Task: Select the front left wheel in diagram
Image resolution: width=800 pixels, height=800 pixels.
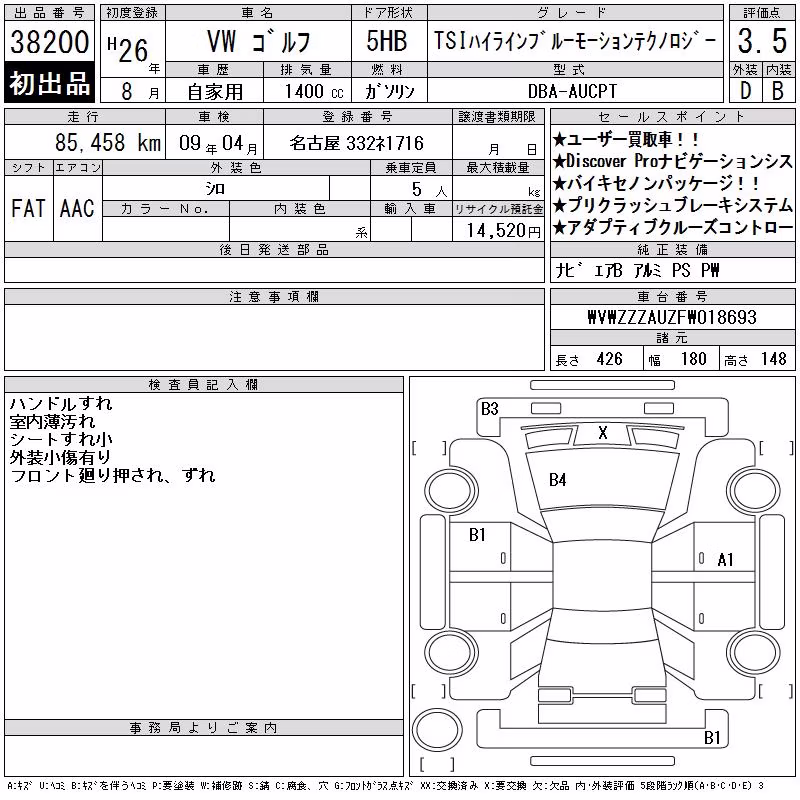Action: (452, 492)
